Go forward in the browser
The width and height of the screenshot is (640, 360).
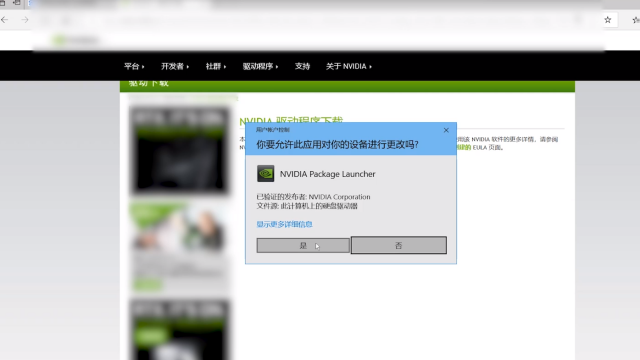(25, 20)
